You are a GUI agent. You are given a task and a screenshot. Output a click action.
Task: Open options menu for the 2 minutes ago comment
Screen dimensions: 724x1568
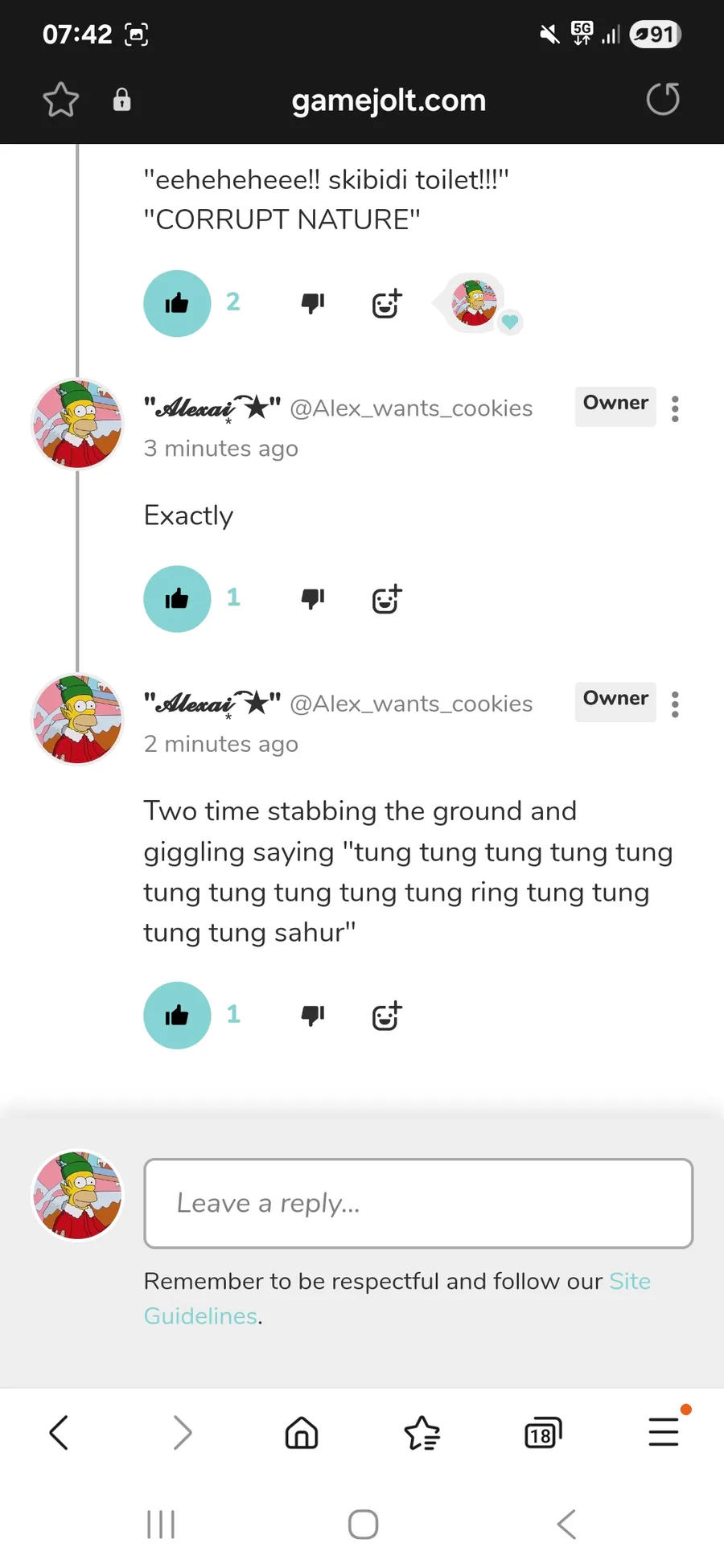click(675, 704)
